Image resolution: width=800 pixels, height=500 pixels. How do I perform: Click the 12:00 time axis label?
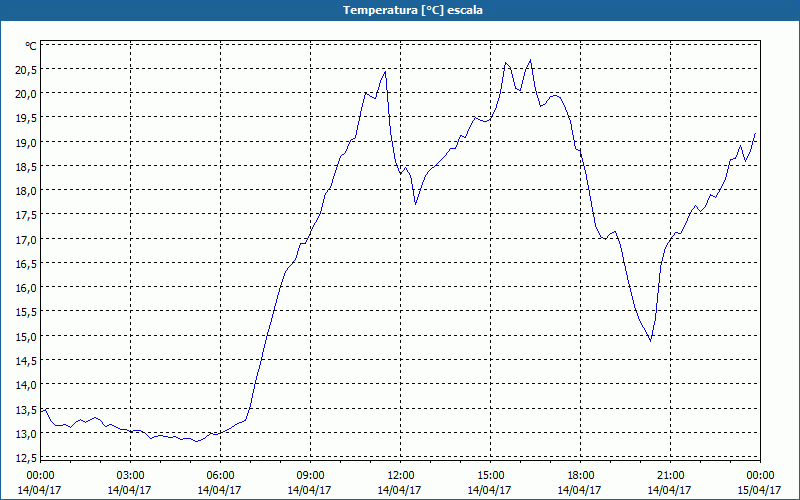point(400,476)
